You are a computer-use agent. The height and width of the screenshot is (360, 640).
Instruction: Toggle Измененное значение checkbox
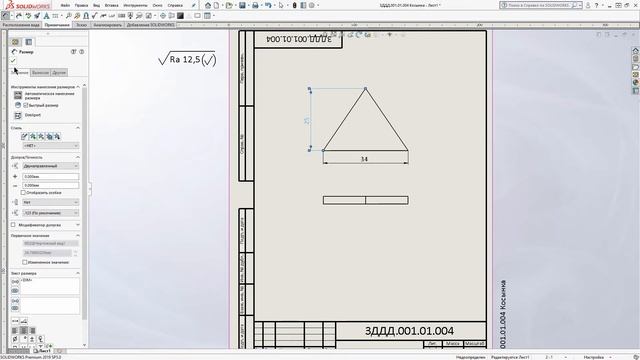pyautogui.click(x=25, y=262)
